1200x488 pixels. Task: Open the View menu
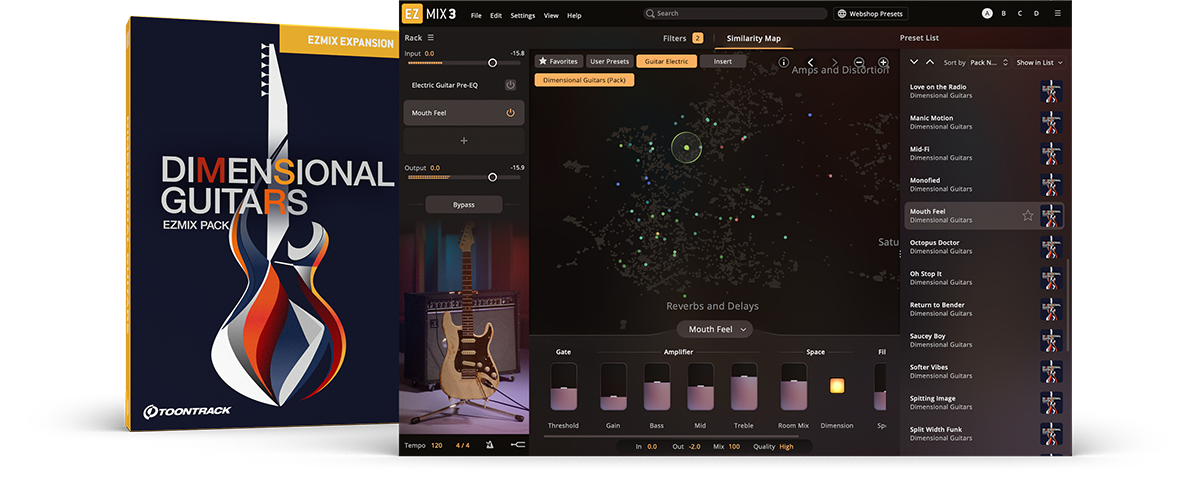[551, 15]
